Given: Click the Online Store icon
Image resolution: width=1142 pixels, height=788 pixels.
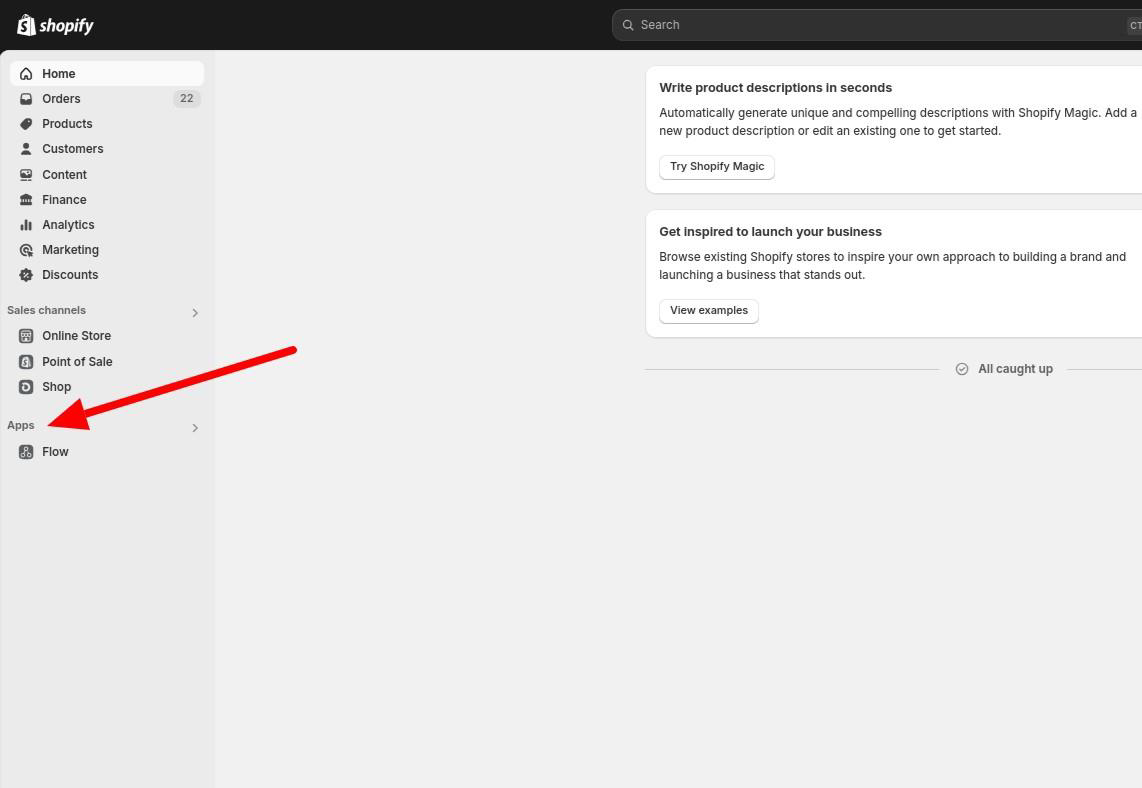Looking at the screenshot, I should [x=26, y=336].
